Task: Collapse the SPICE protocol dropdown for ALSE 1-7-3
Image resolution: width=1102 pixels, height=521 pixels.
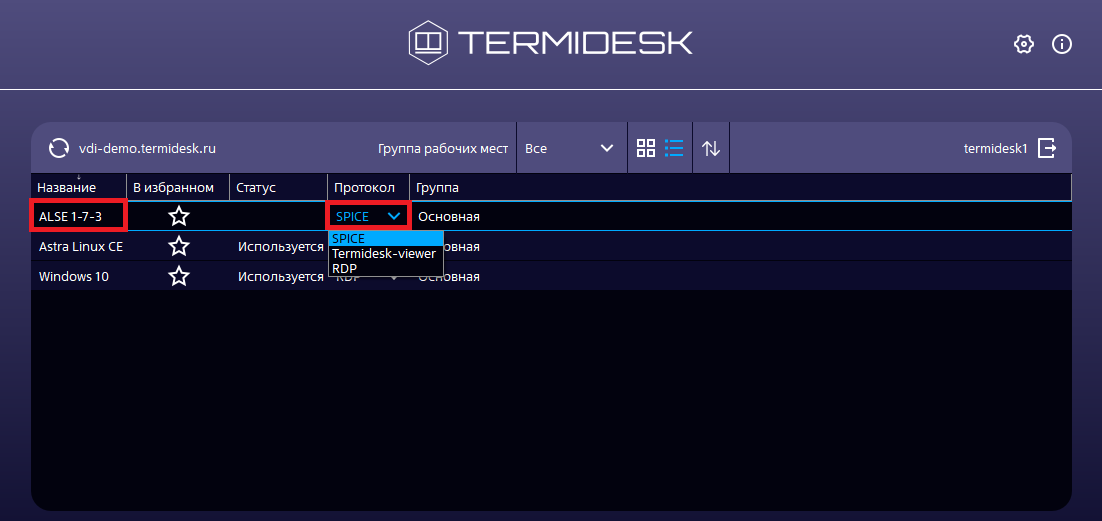Action: 368,216
